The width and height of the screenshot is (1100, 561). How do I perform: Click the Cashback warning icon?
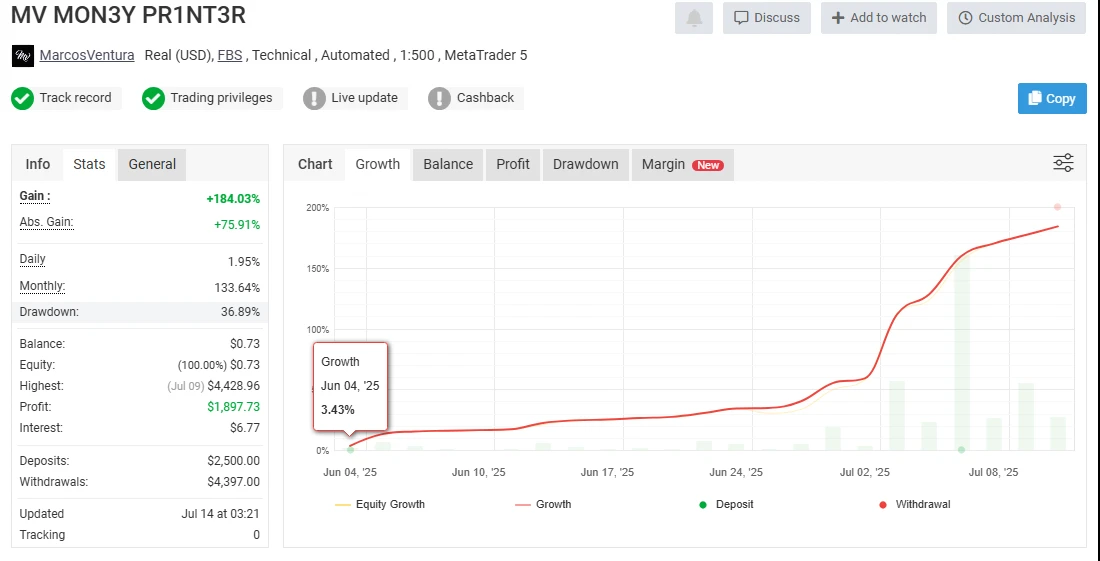click(x=439, y=98)
